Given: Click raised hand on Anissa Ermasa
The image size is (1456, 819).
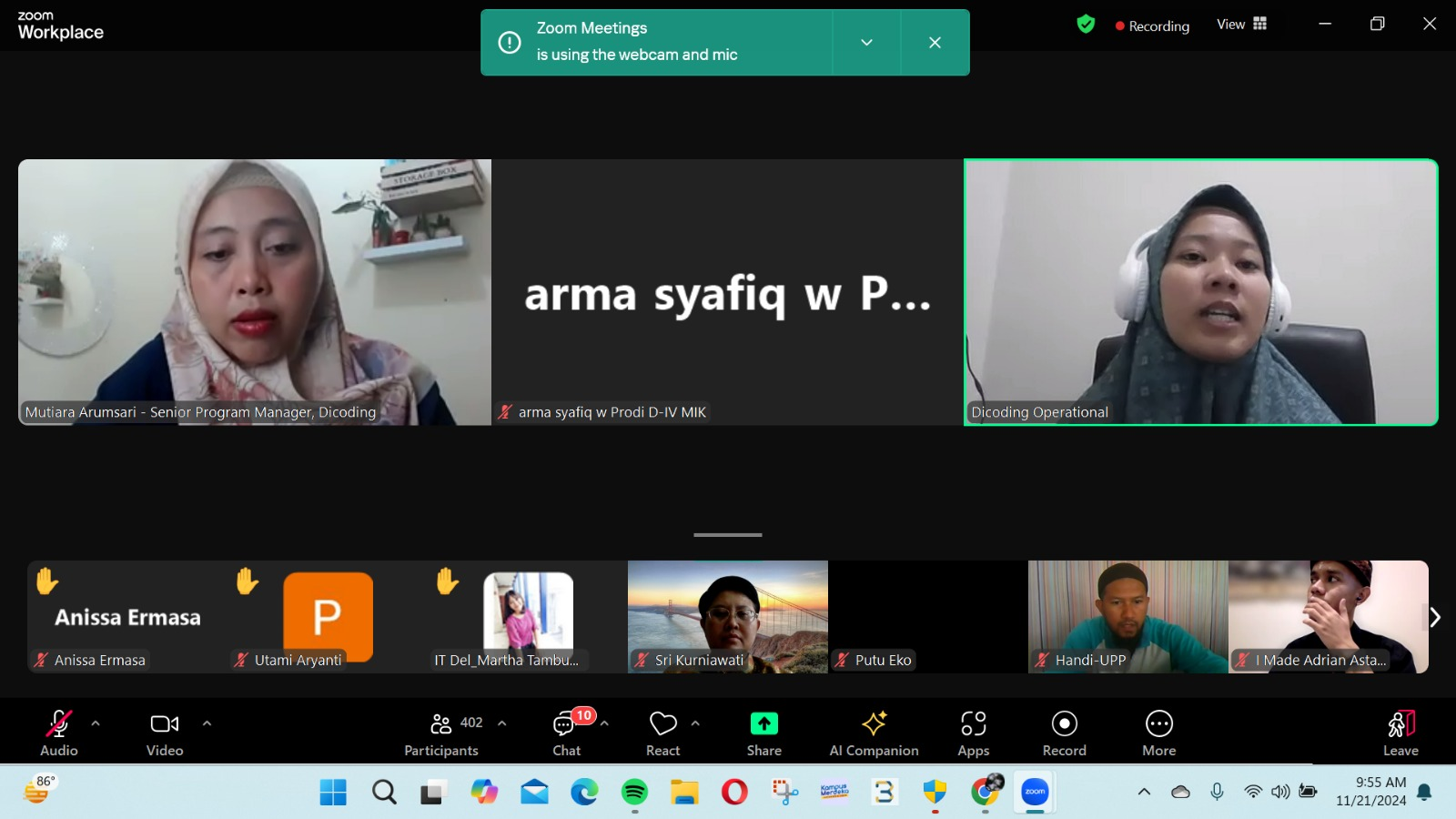Looking at the screenshot, I should tap(47, 581).
